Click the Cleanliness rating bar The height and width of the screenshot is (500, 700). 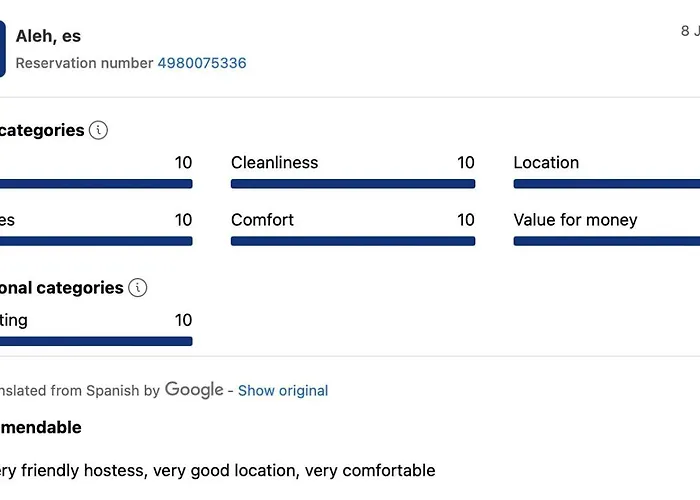coord(352,184)
